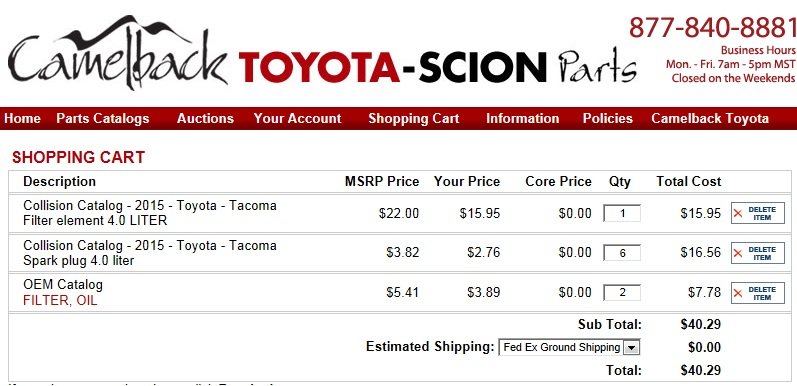Screen dimensions: 797x386
Task: Click the quantity field for FILTER, OIL
Action: pyautogui.click(x=622, y=292)
